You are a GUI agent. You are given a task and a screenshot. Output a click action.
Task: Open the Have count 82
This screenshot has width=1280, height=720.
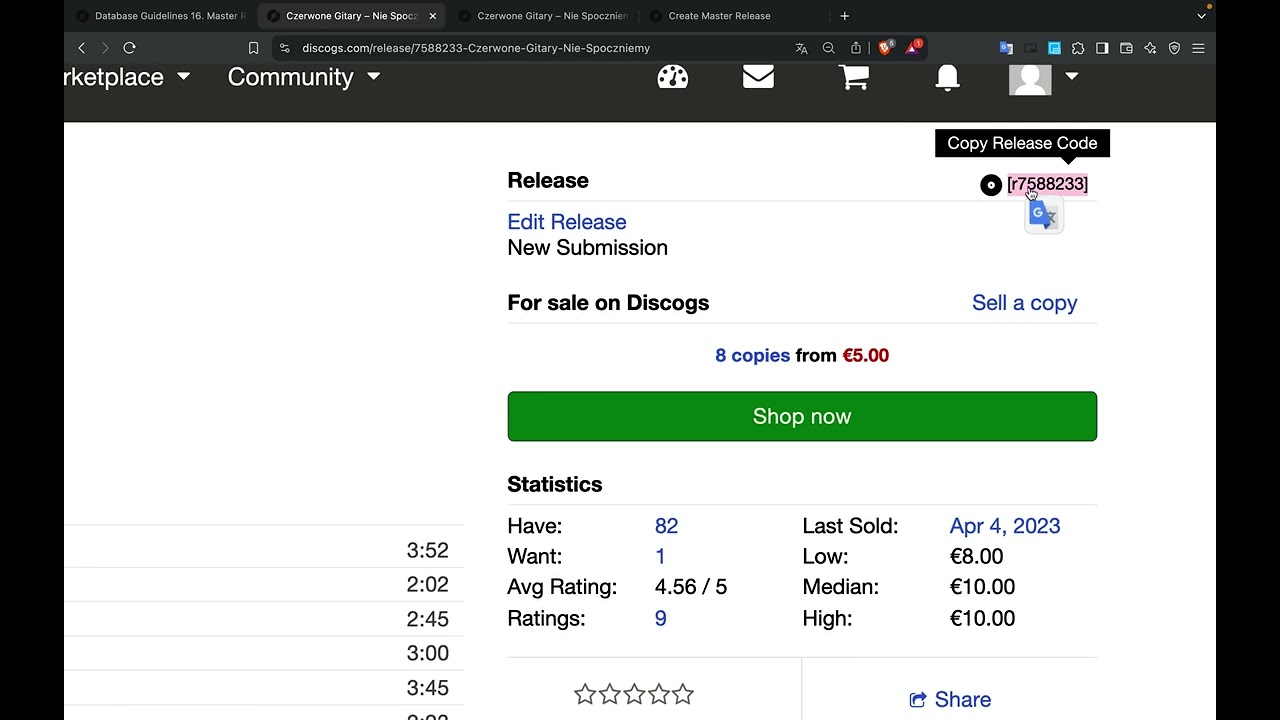[666, 526]
